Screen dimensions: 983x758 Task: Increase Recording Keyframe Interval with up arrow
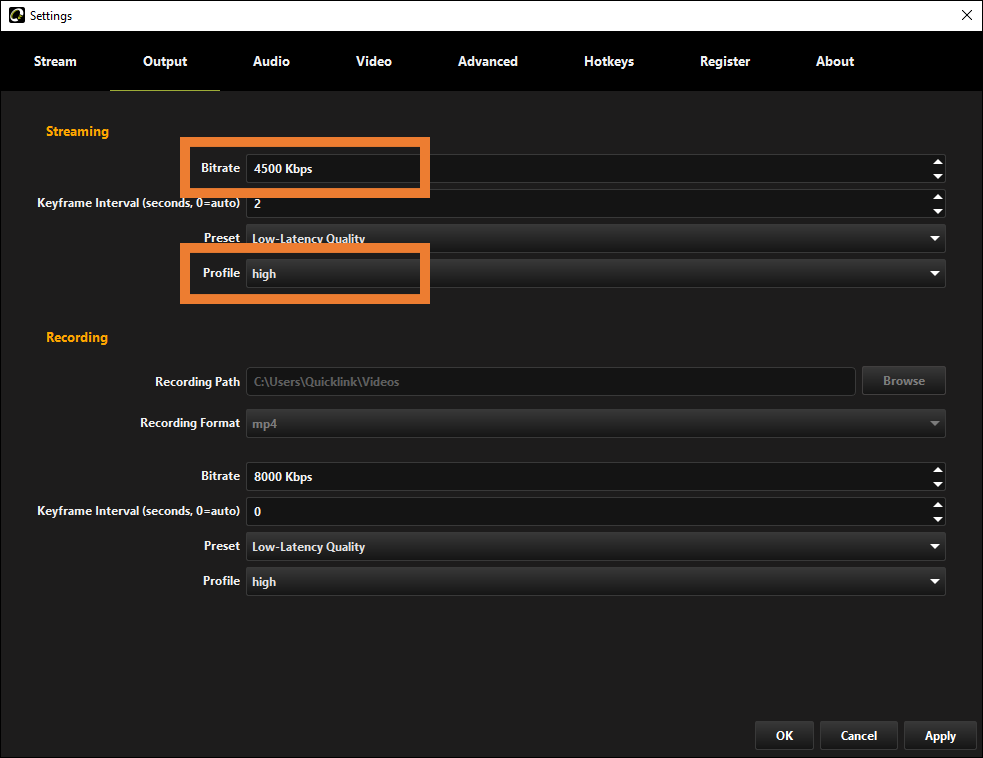[x=937, y=505]
